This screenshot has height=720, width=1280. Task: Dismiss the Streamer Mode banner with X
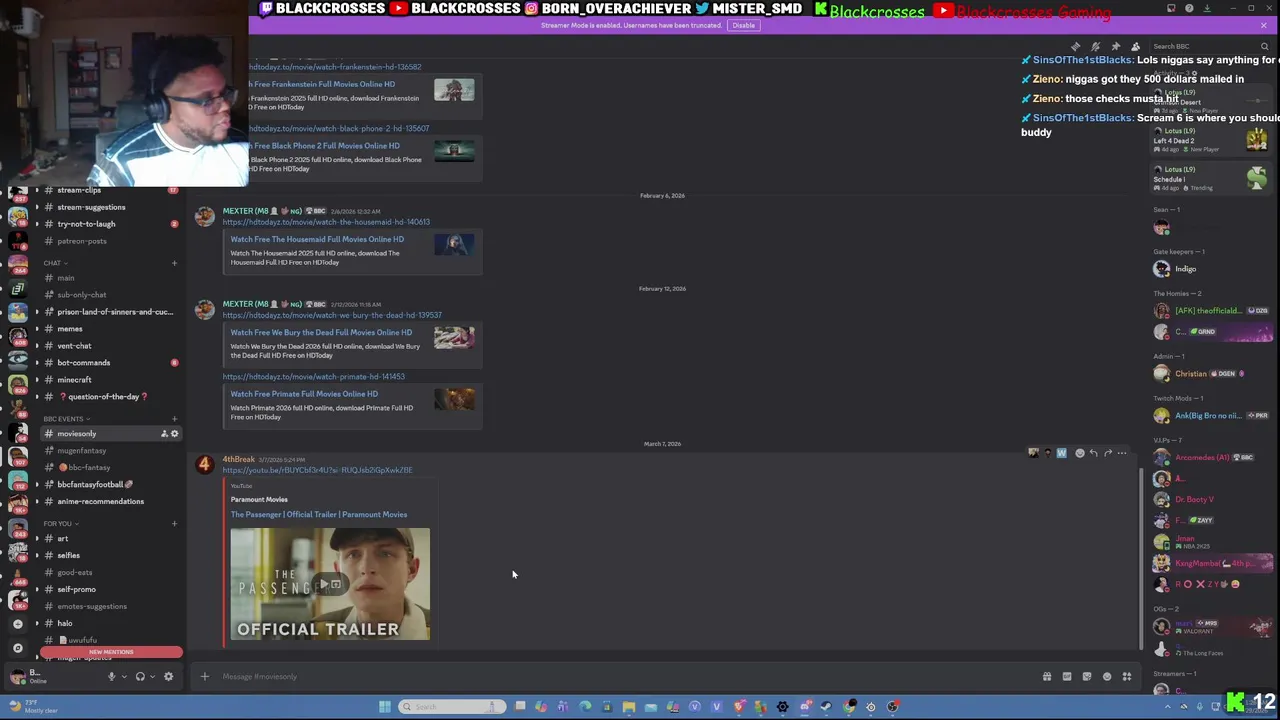tap(1263, 25)
